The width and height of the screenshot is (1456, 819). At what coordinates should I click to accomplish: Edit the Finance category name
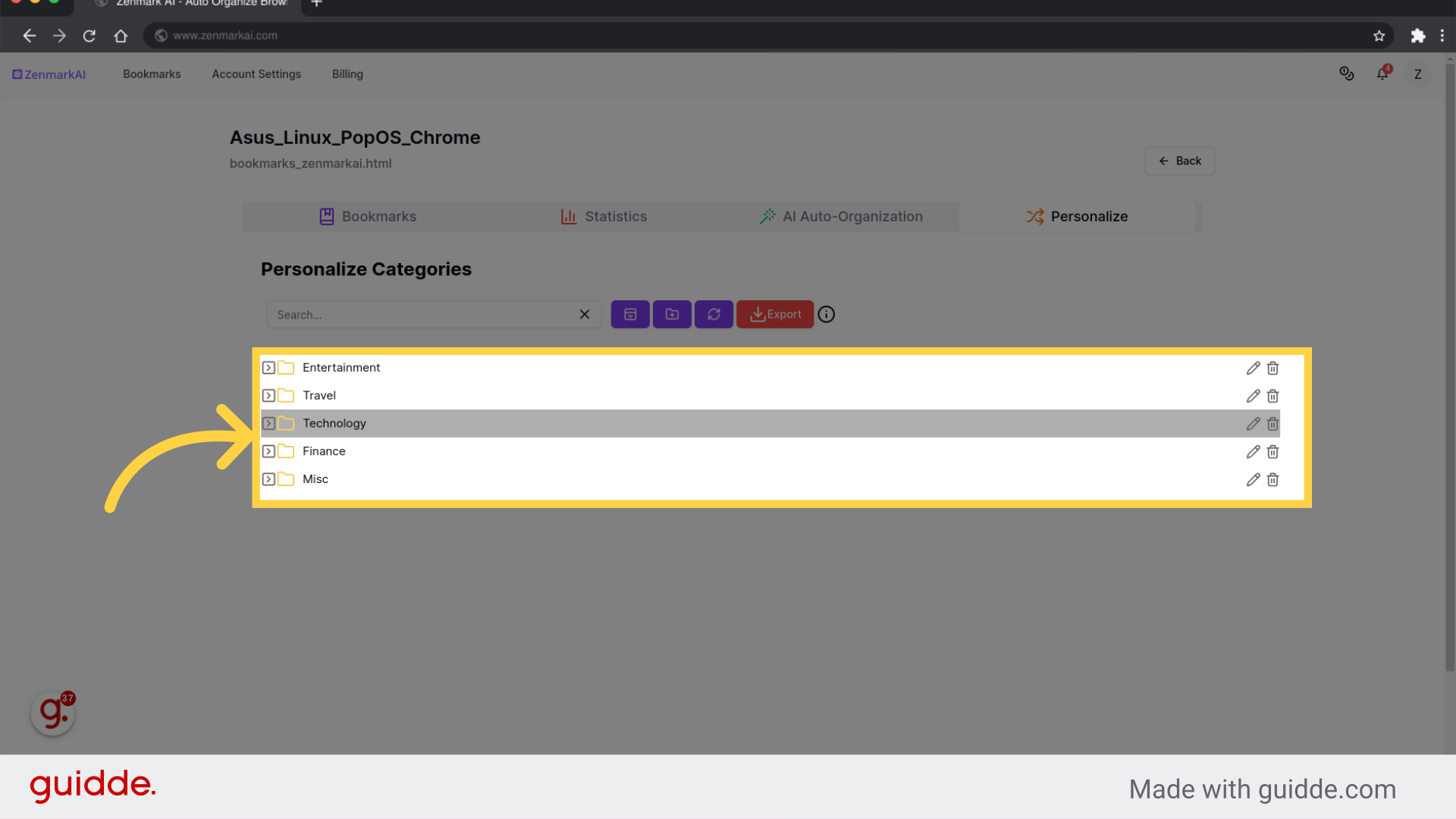(1253, 452)
